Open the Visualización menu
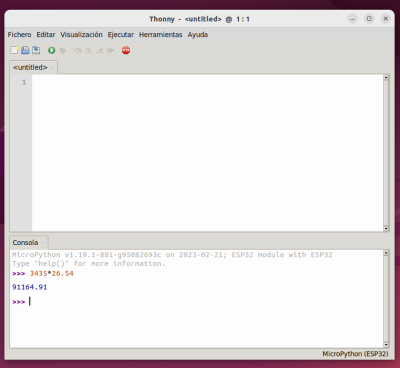Viewport: 400px width, 368px height. 81,35
